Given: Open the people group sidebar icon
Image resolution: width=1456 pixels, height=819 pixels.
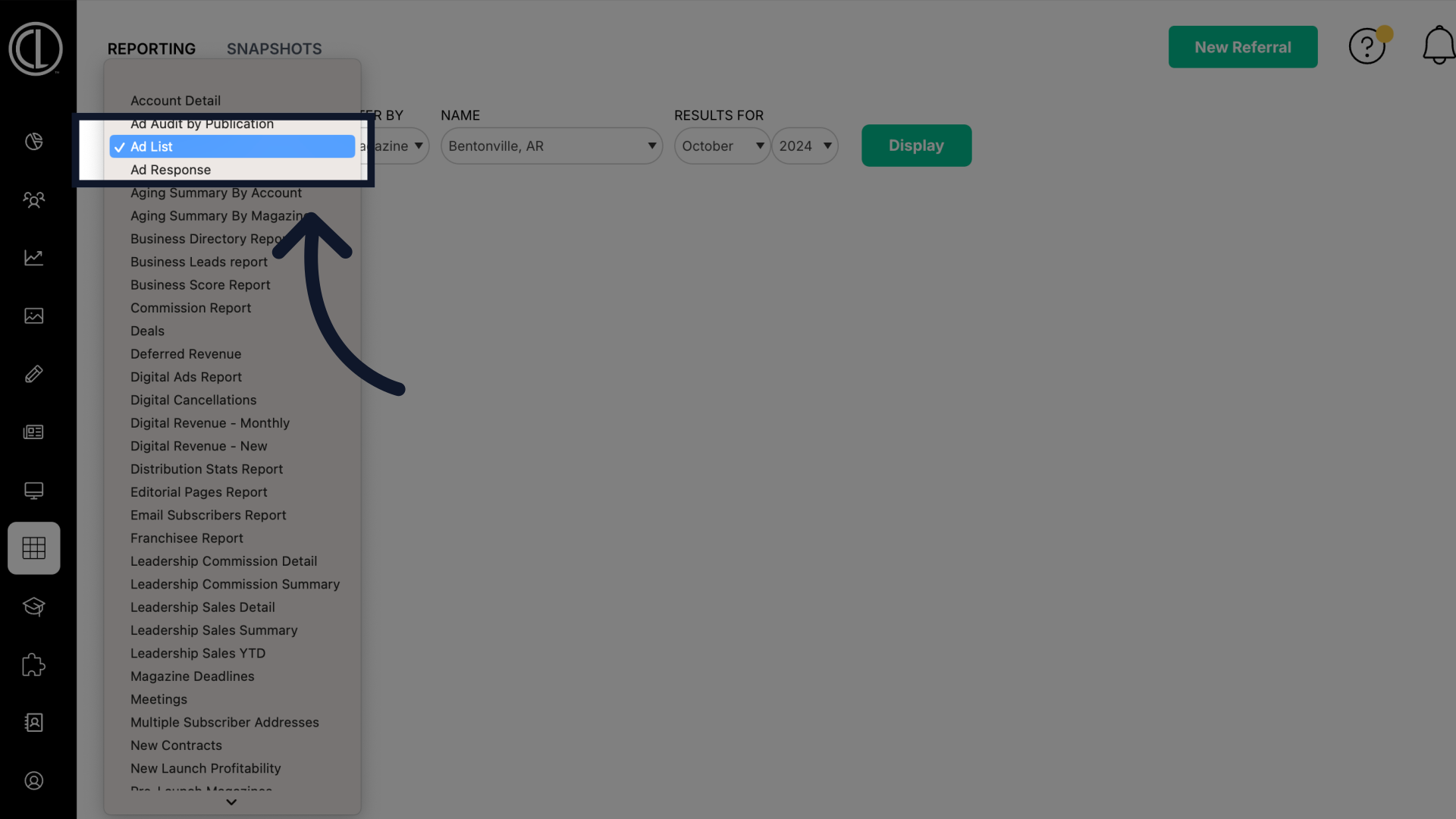Looking at the screenshot, I should [34, 200].
